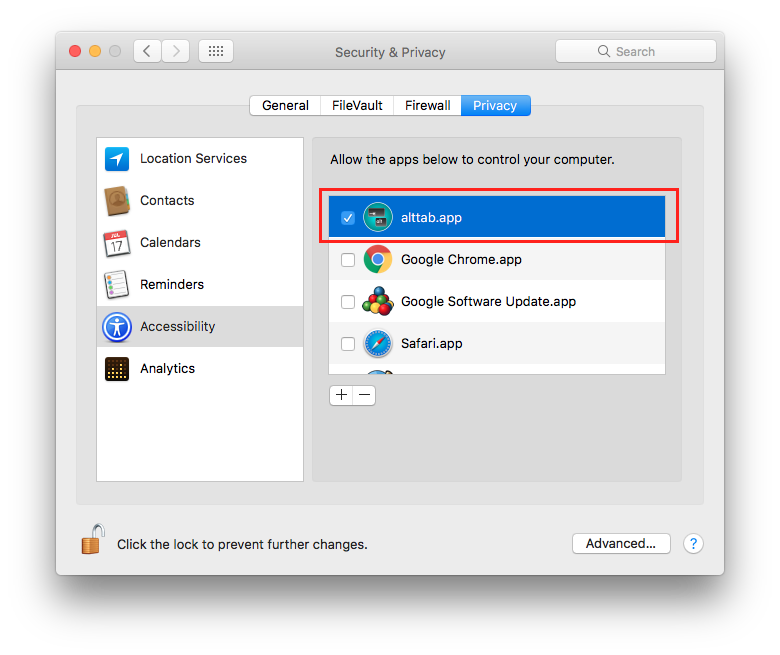The height and width of the screenshot is (655, 780).
Task: Select the Reminders list icon
Action: [117, 285]
